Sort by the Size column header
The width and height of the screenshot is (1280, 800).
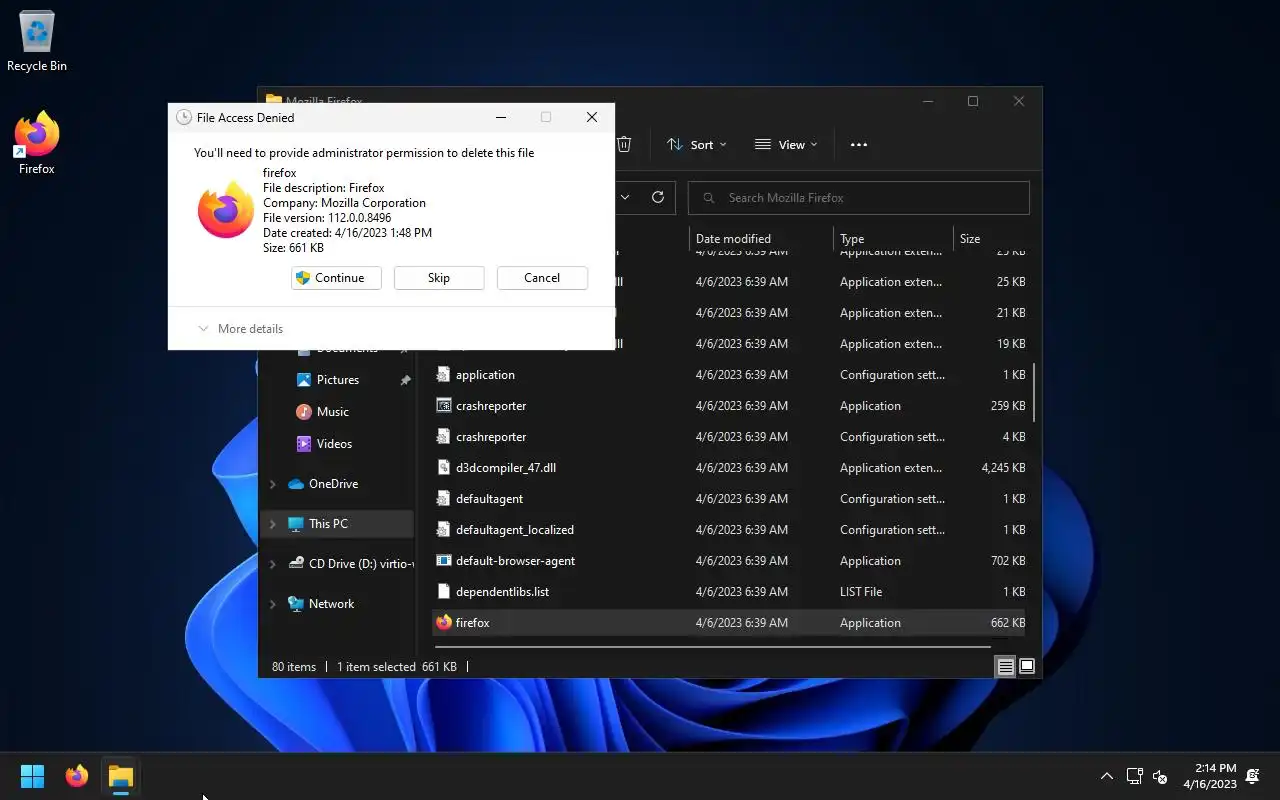(990, 238)
